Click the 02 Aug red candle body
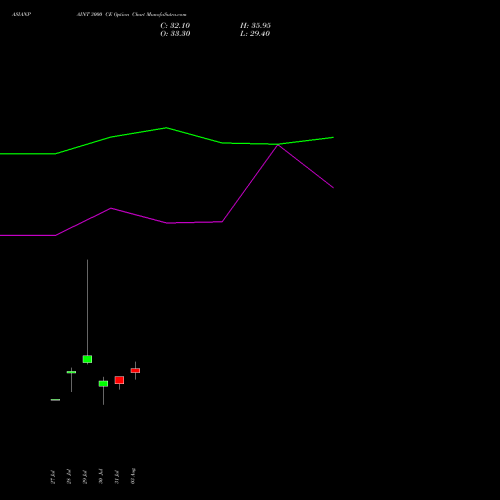 point(135,370)
